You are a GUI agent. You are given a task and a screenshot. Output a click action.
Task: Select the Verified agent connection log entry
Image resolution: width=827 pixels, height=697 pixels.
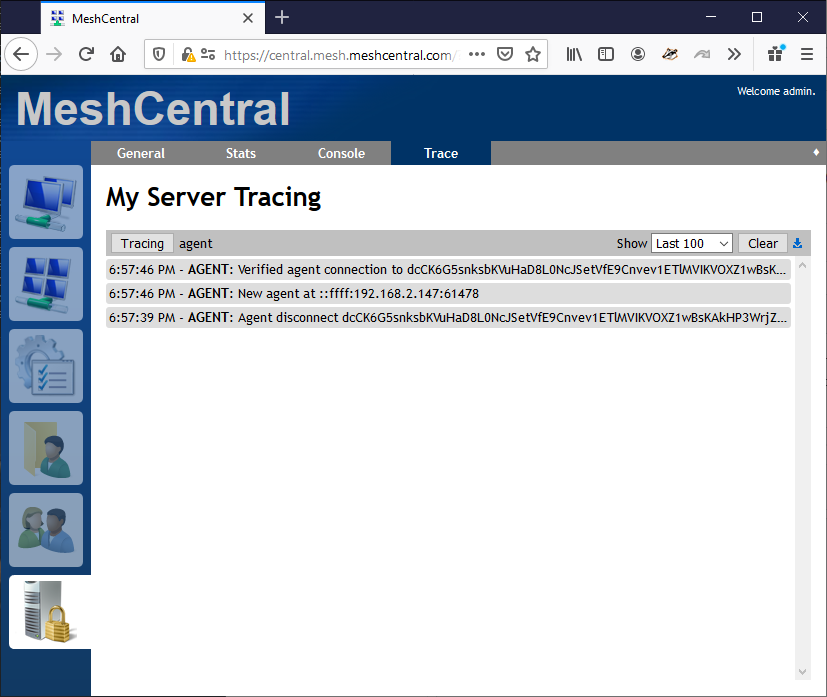448,269
